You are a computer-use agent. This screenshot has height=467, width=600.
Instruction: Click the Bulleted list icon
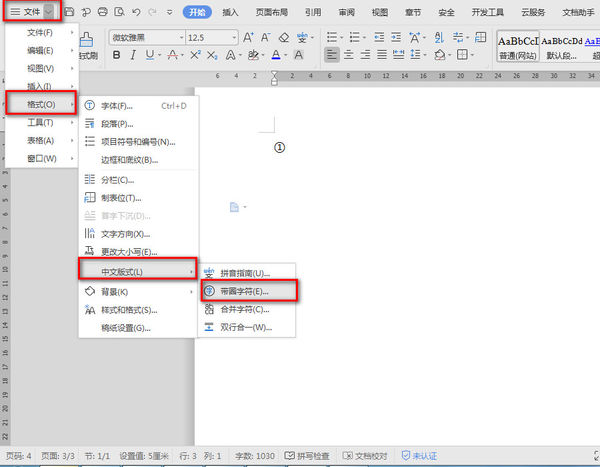pyautogui.click(x=332, y=38)
